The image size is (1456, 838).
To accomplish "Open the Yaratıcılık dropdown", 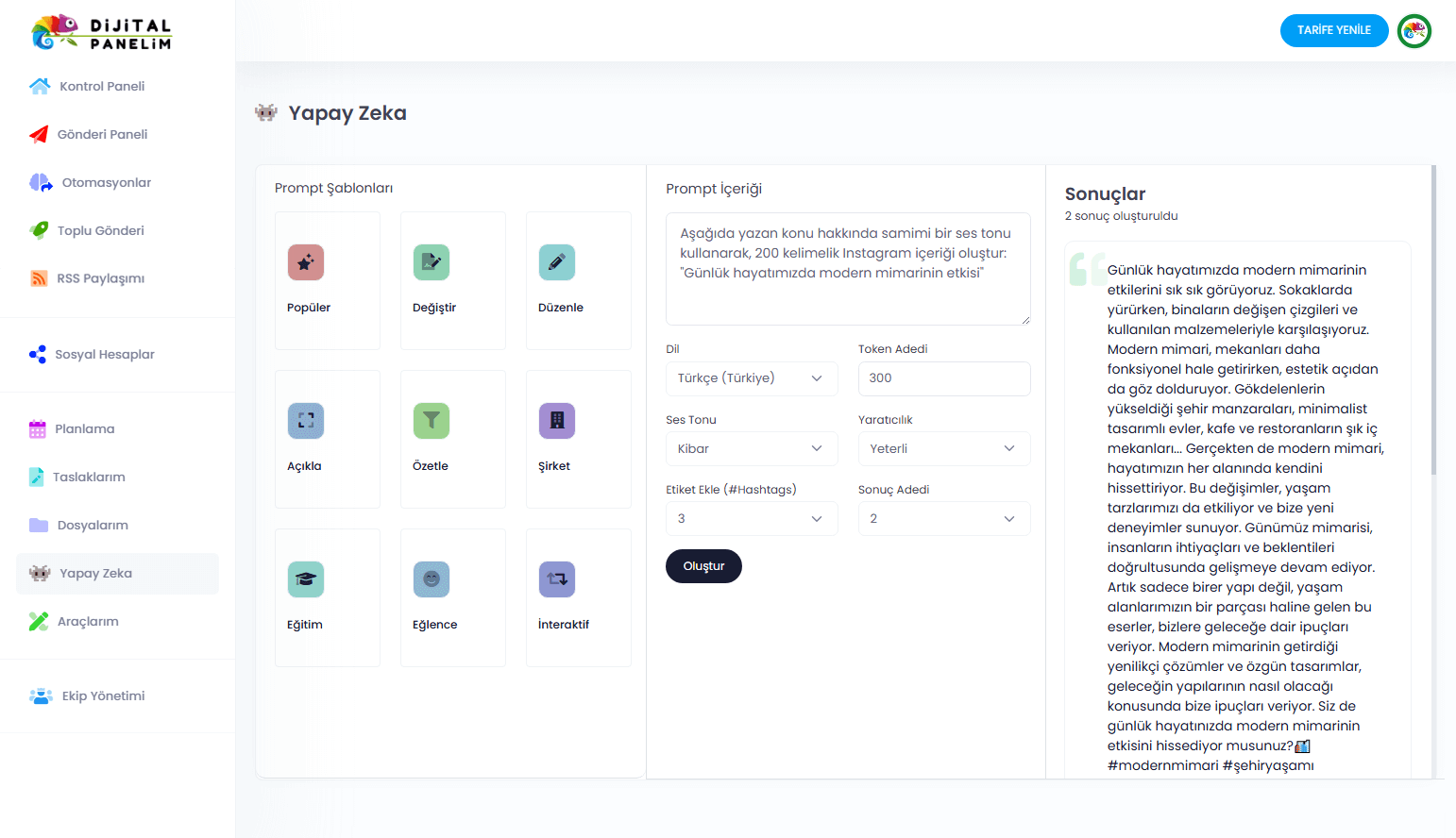I will click(x=943, y=449).
